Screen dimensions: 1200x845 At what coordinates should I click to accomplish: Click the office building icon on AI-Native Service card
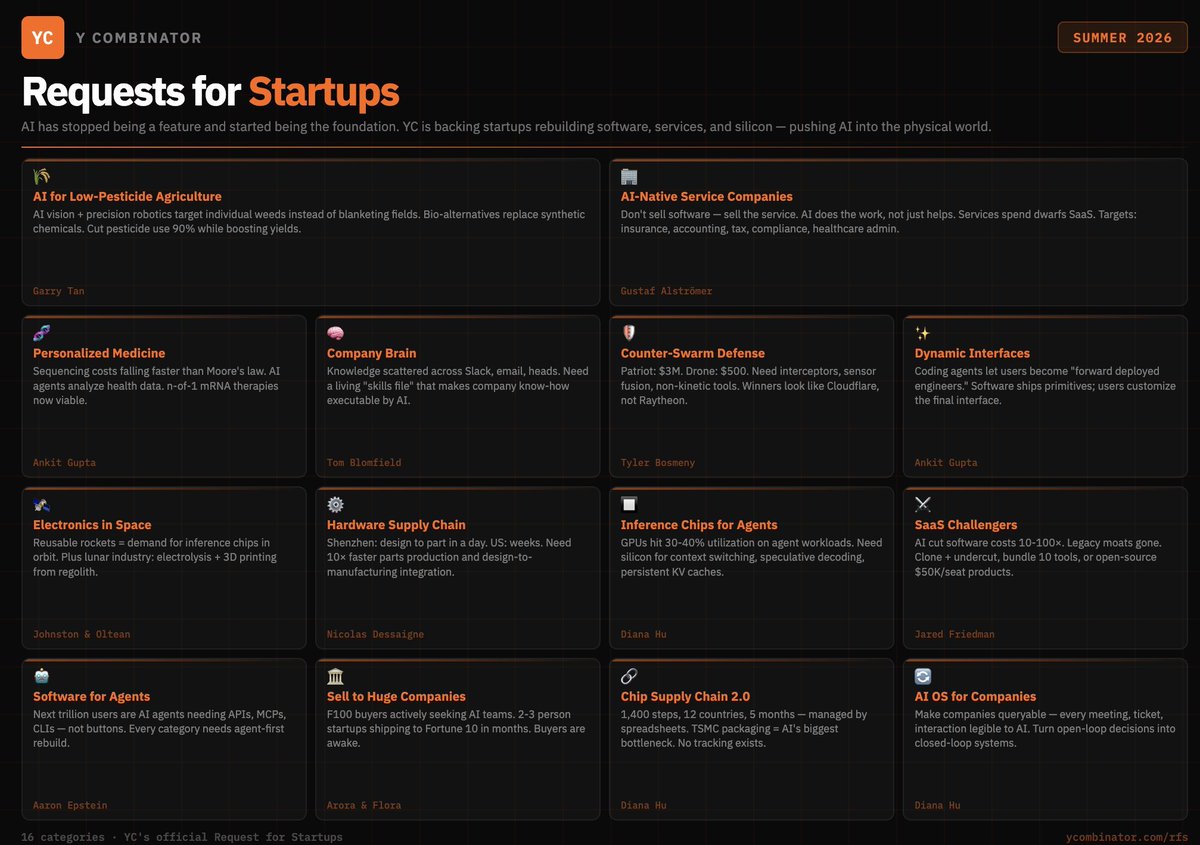tap(629, 177)
